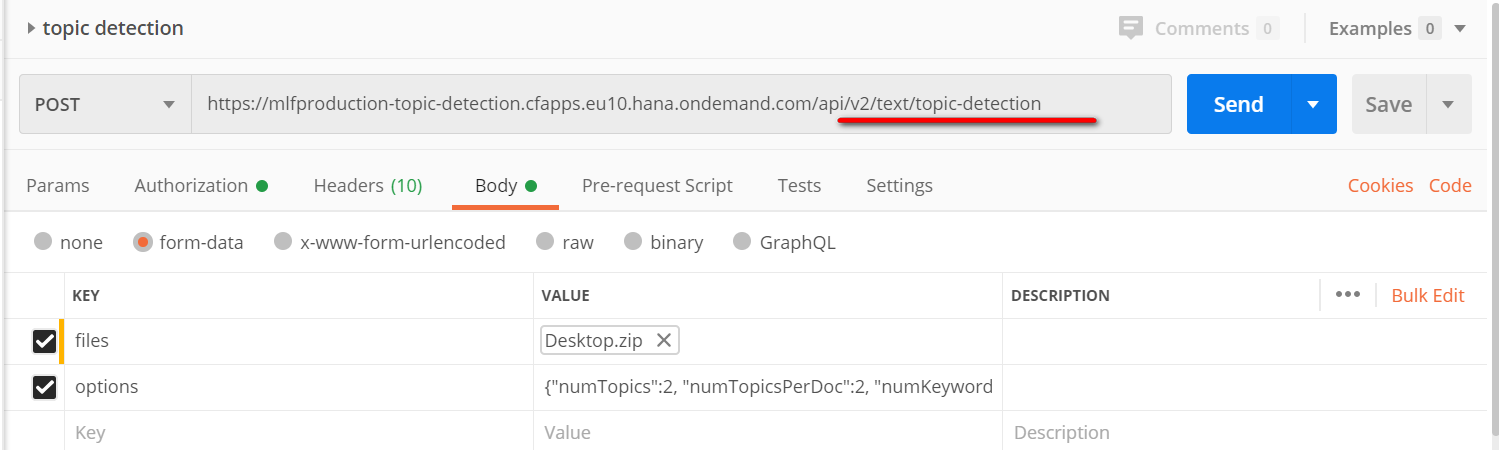Select the raw body type

545,241
